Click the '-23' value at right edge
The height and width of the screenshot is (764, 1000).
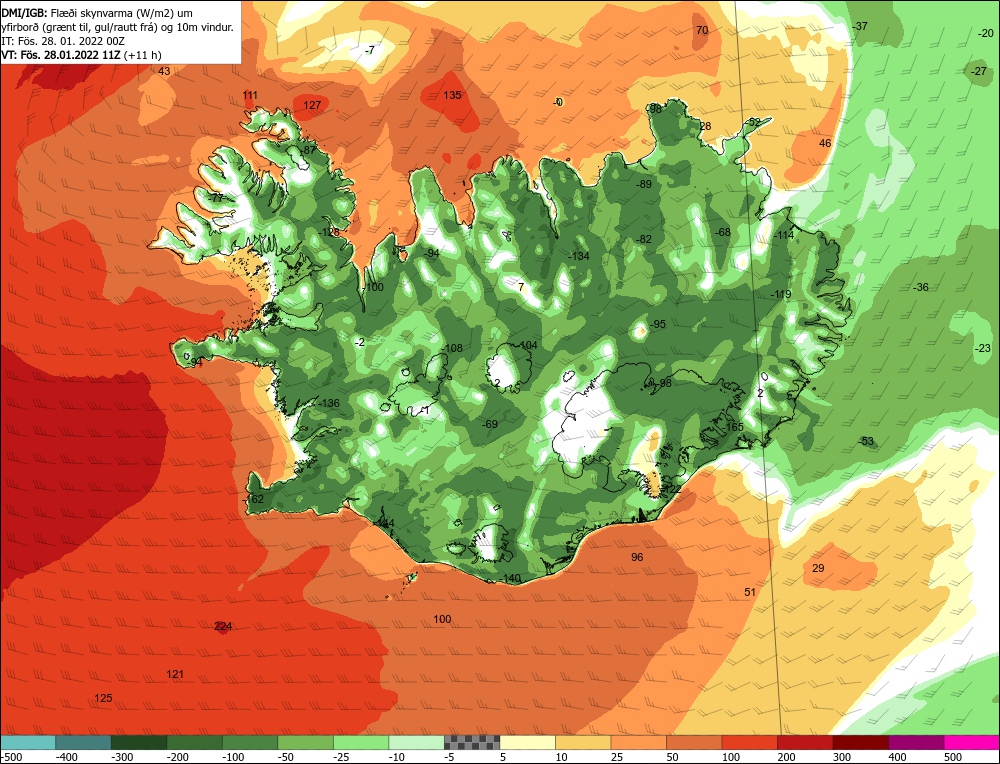coord(983,348)
